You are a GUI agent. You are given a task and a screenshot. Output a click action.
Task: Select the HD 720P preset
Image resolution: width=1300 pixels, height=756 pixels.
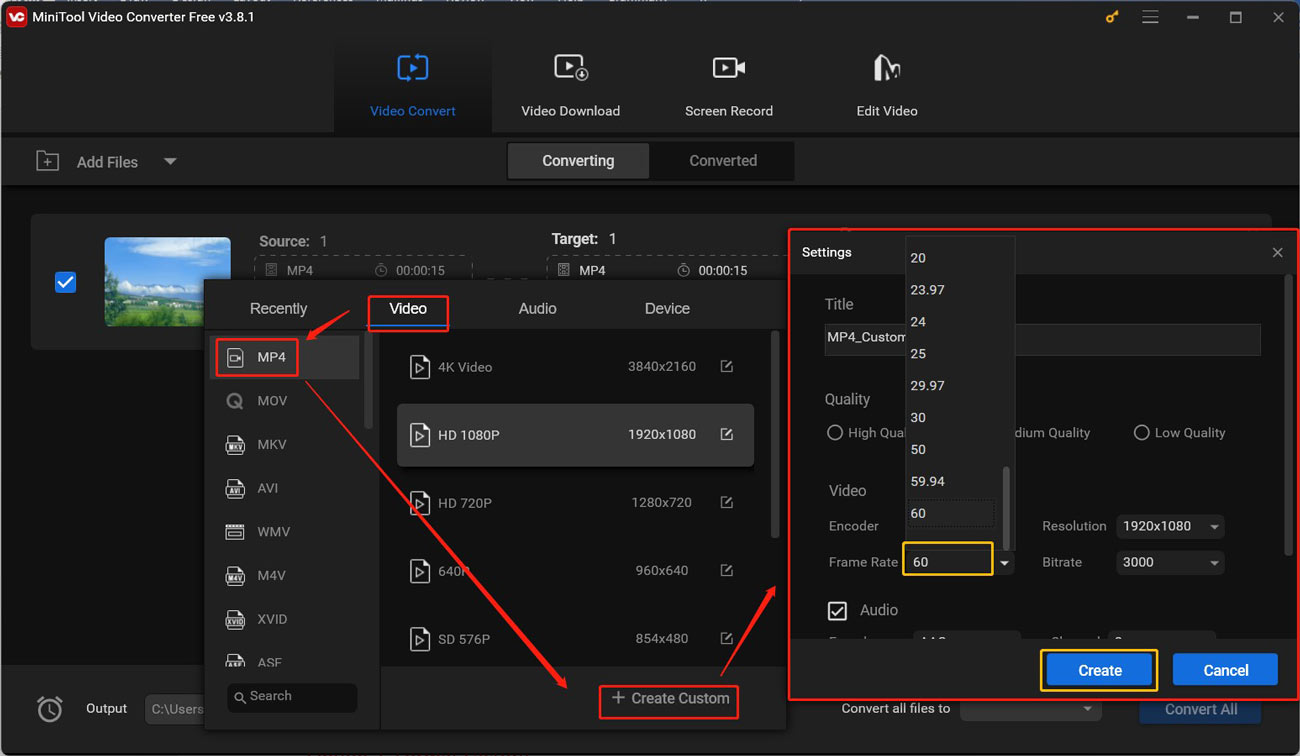coord(575,503)
